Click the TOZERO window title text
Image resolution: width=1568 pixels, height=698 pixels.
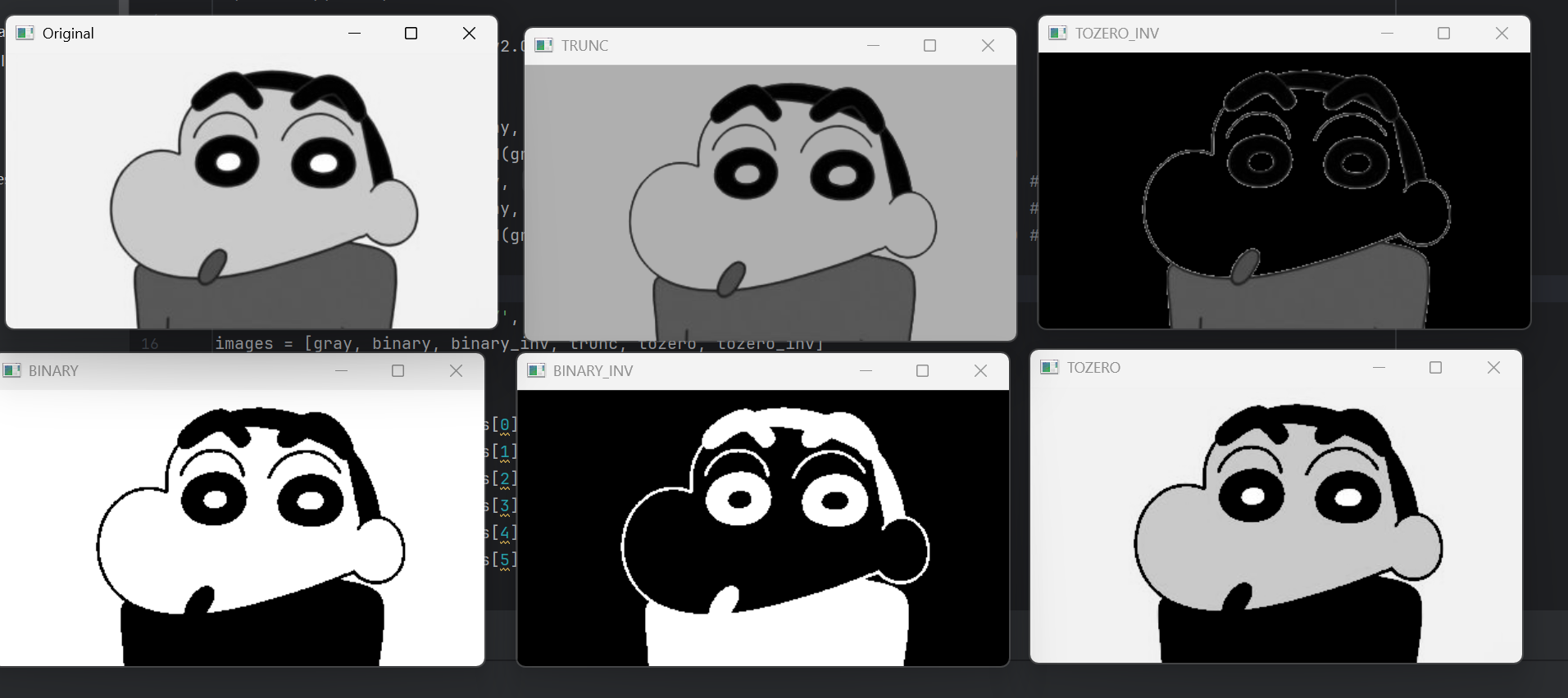coord(1093,368)
